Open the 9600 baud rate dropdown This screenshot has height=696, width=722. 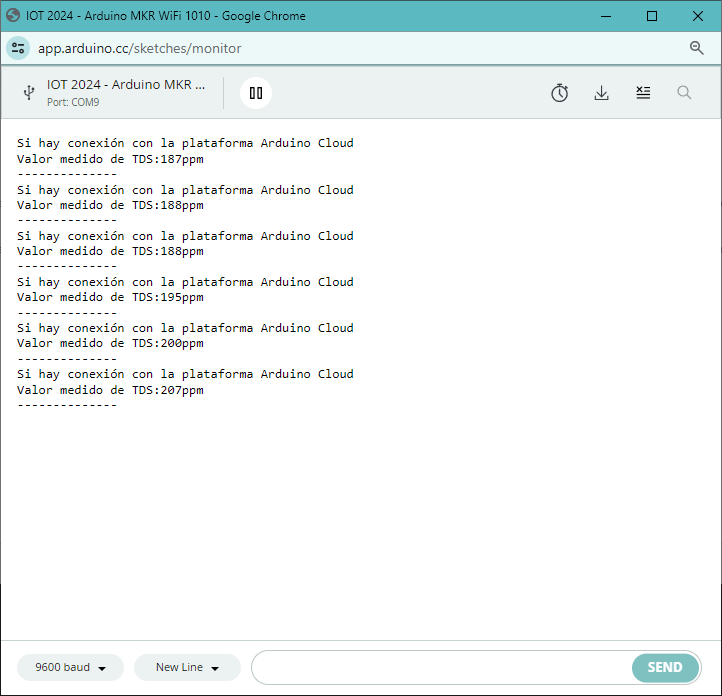click(x=70, y=667)
